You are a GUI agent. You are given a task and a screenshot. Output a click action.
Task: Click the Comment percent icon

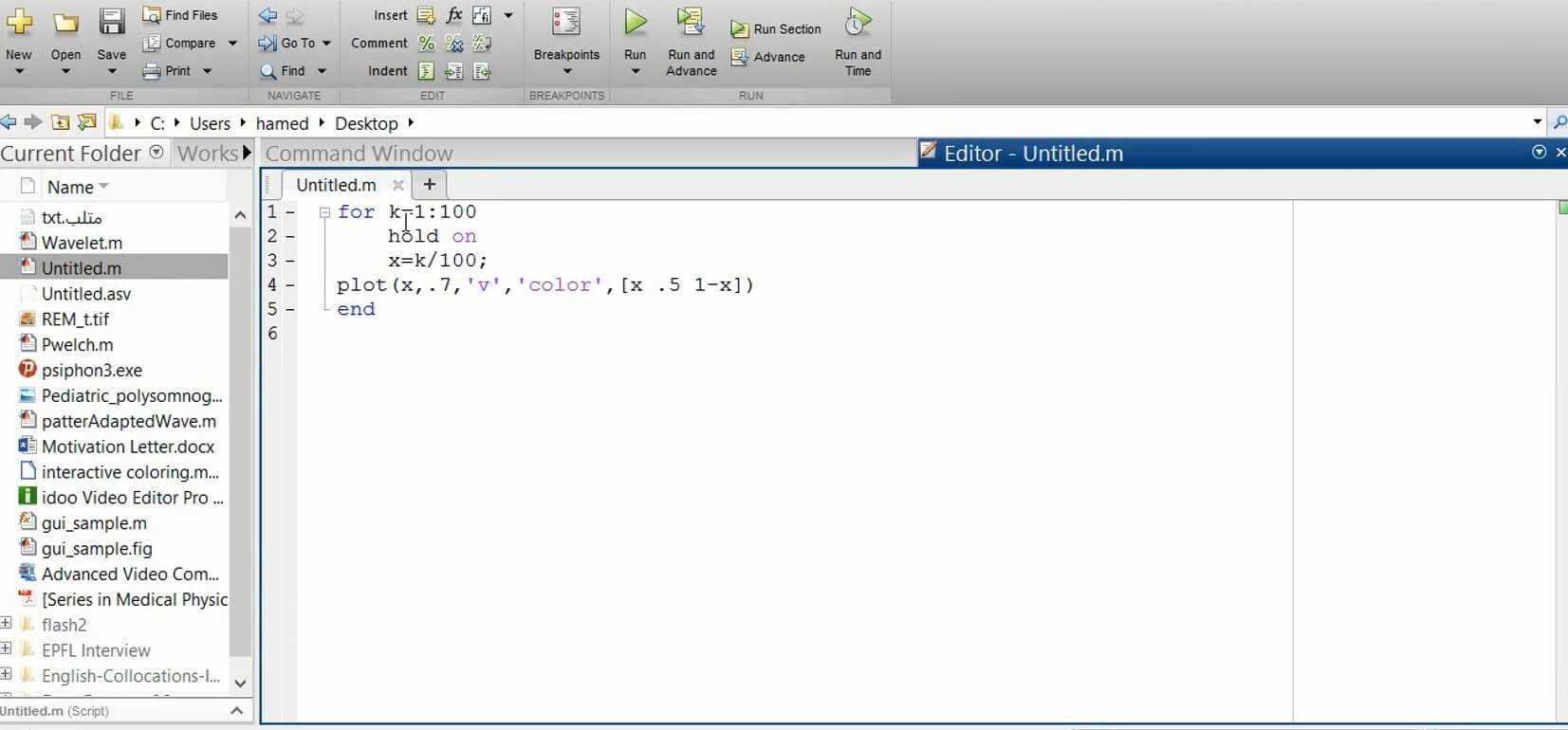tap(427, 44)
